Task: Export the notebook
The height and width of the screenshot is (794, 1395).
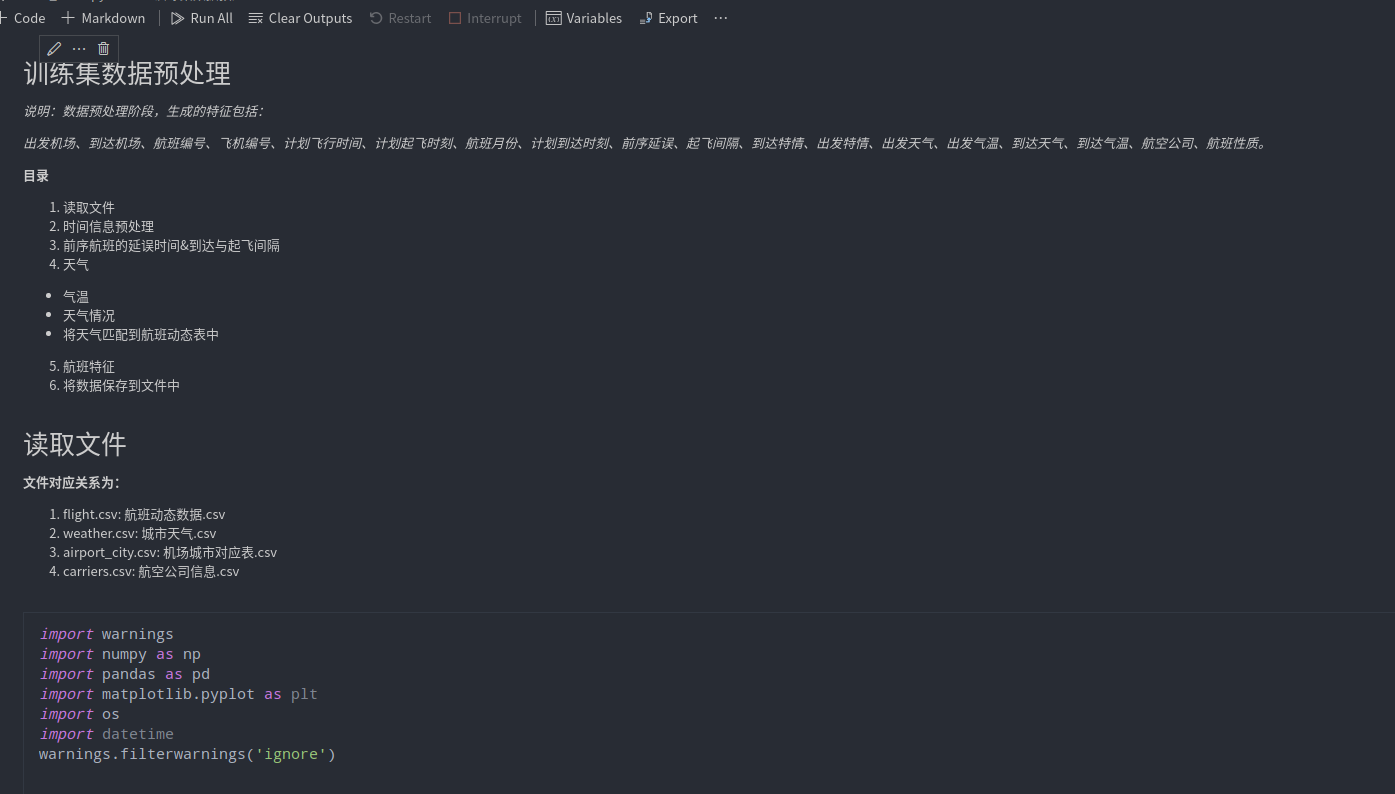Action: tap(668, 18)
